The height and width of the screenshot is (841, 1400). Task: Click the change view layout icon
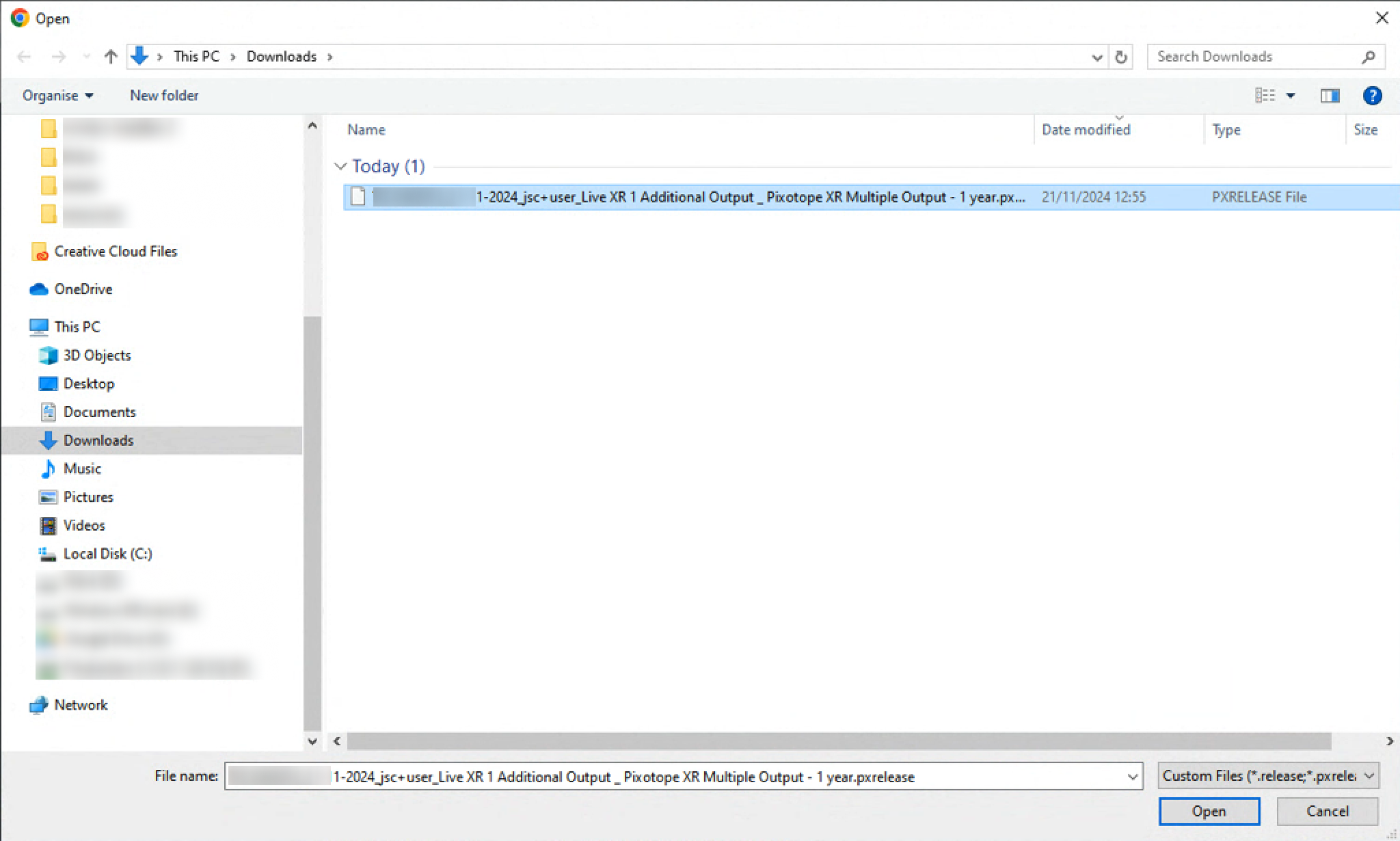pyautogui.click(x=1265, y=96)
